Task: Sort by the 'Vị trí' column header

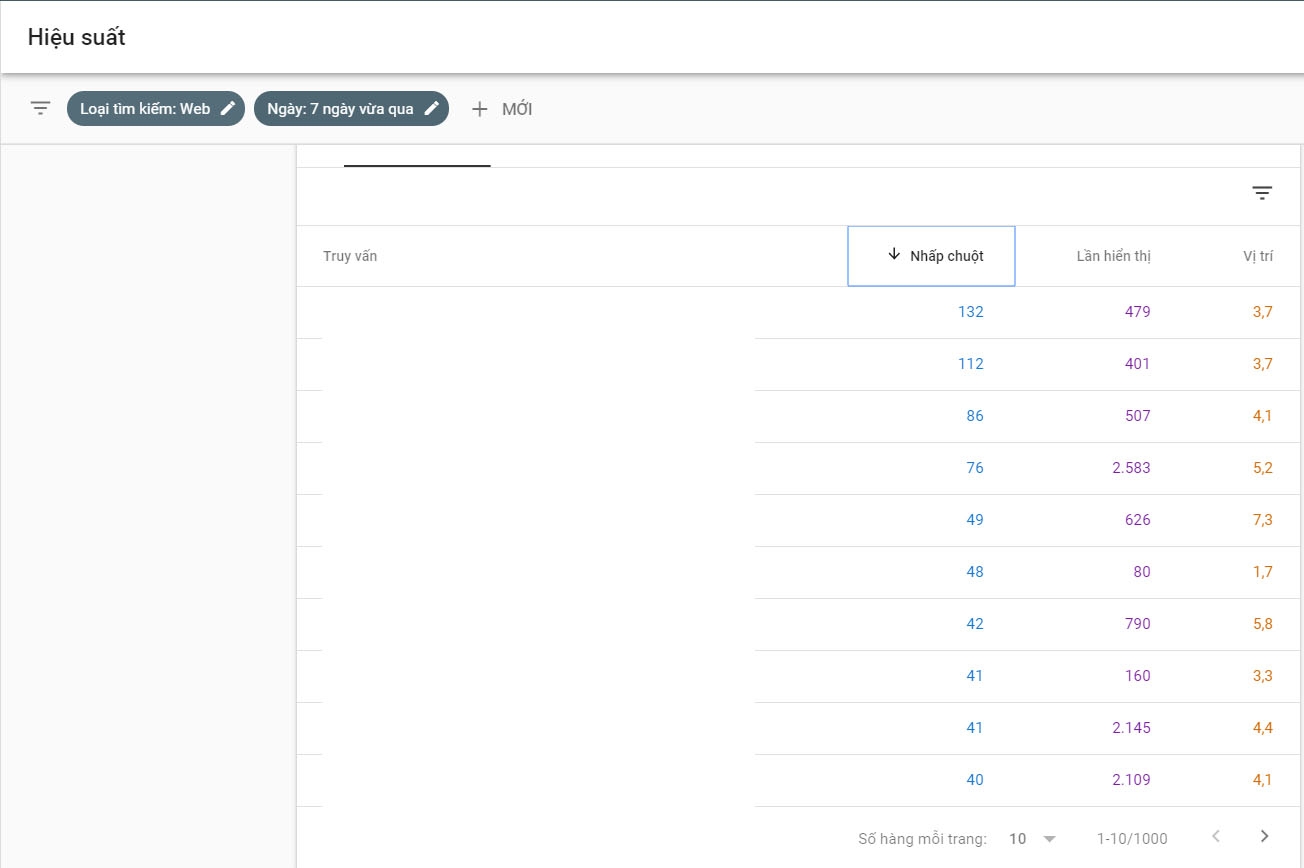Action: [1258, 256]
